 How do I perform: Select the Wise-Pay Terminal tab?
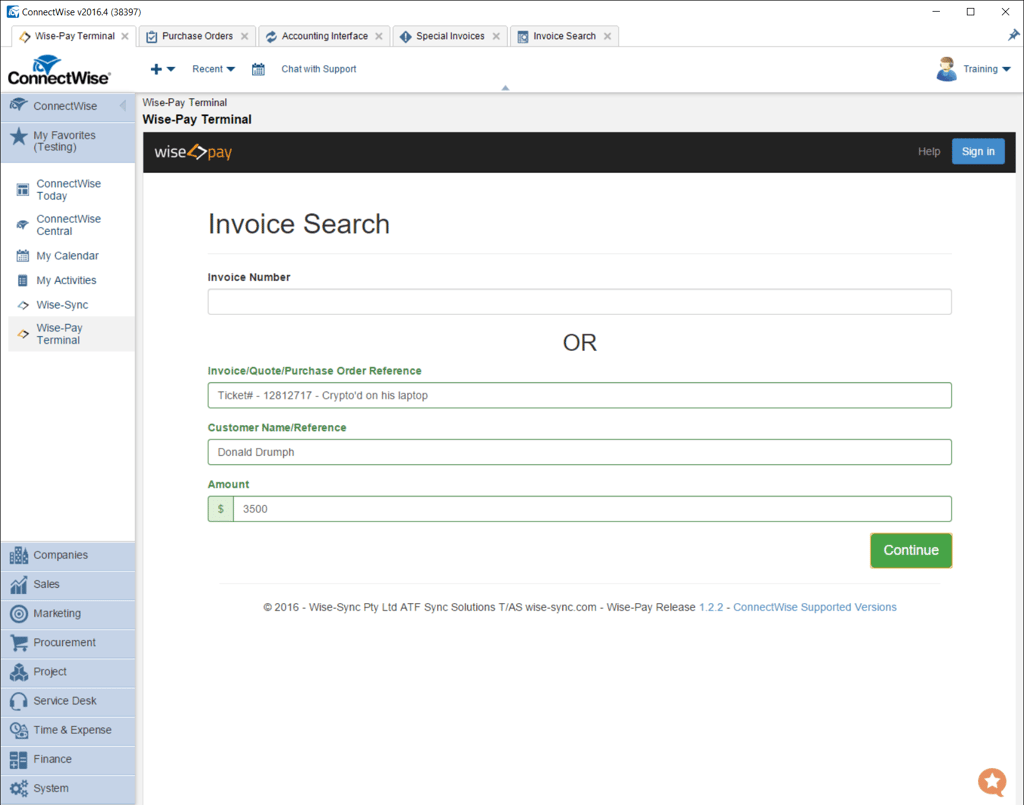point(74,36)
